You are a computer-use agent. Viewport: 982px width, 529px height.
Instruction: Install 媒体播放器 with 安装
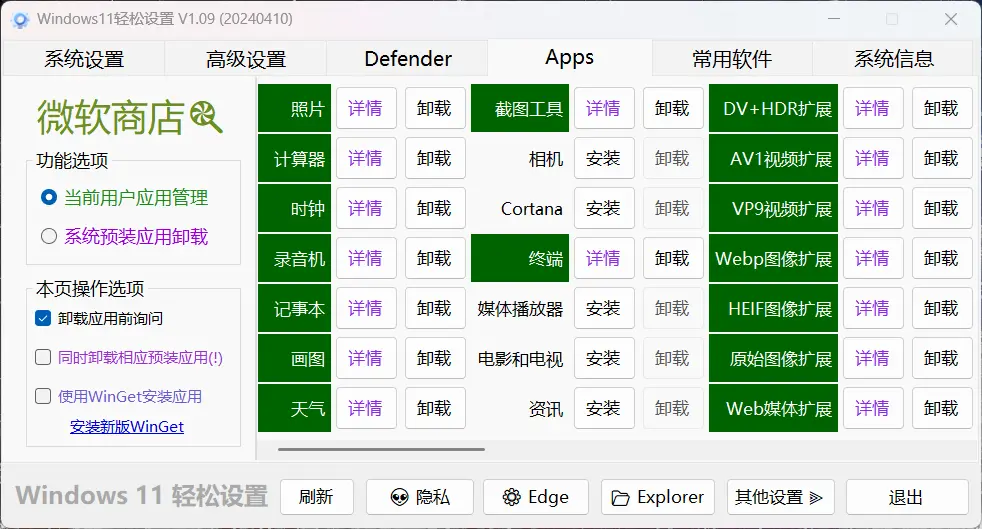click(604, 309)
